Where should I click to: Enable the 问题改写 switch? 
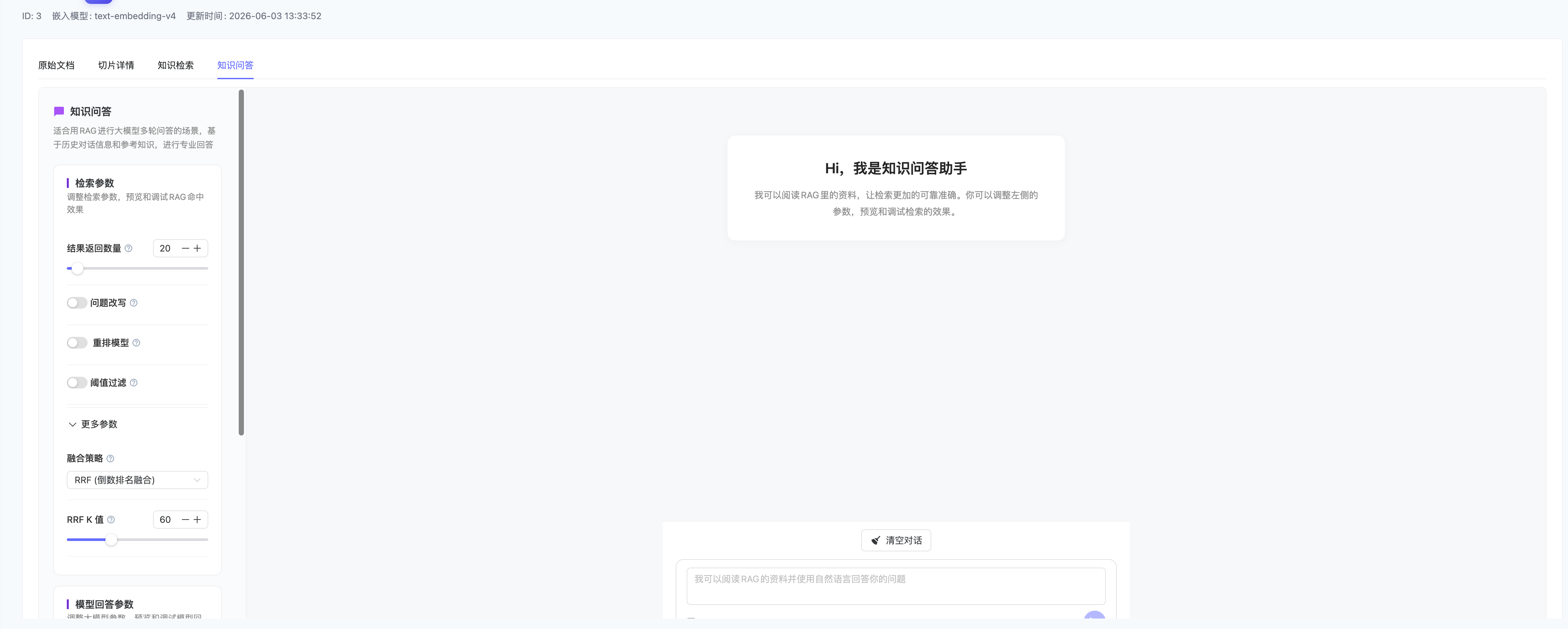pos(77,303)
